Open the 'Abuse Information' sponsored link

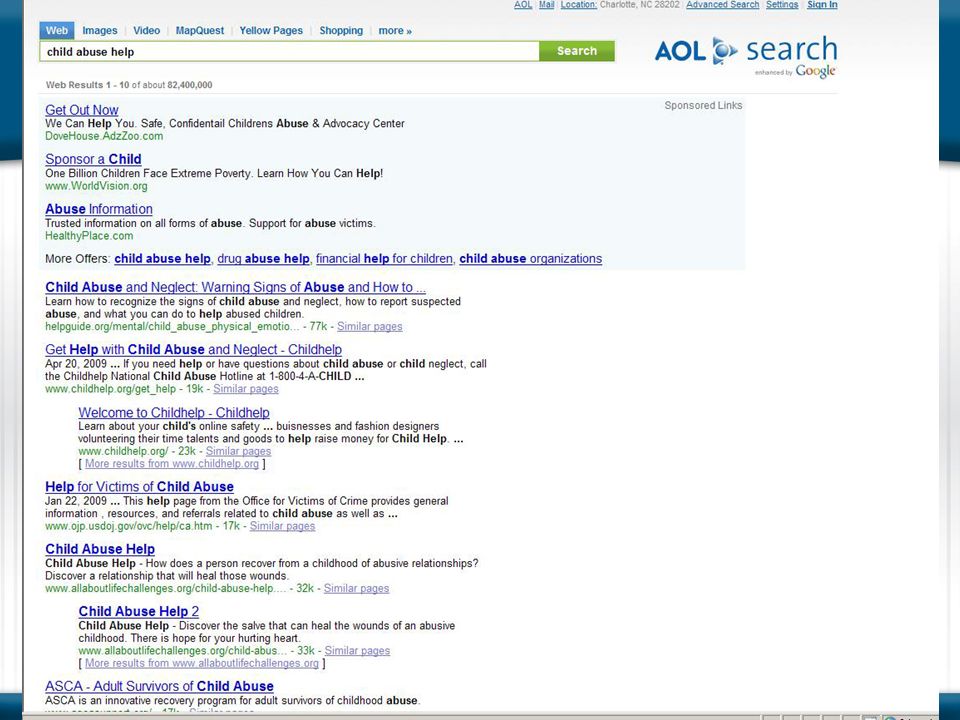(x=99, y=209)
